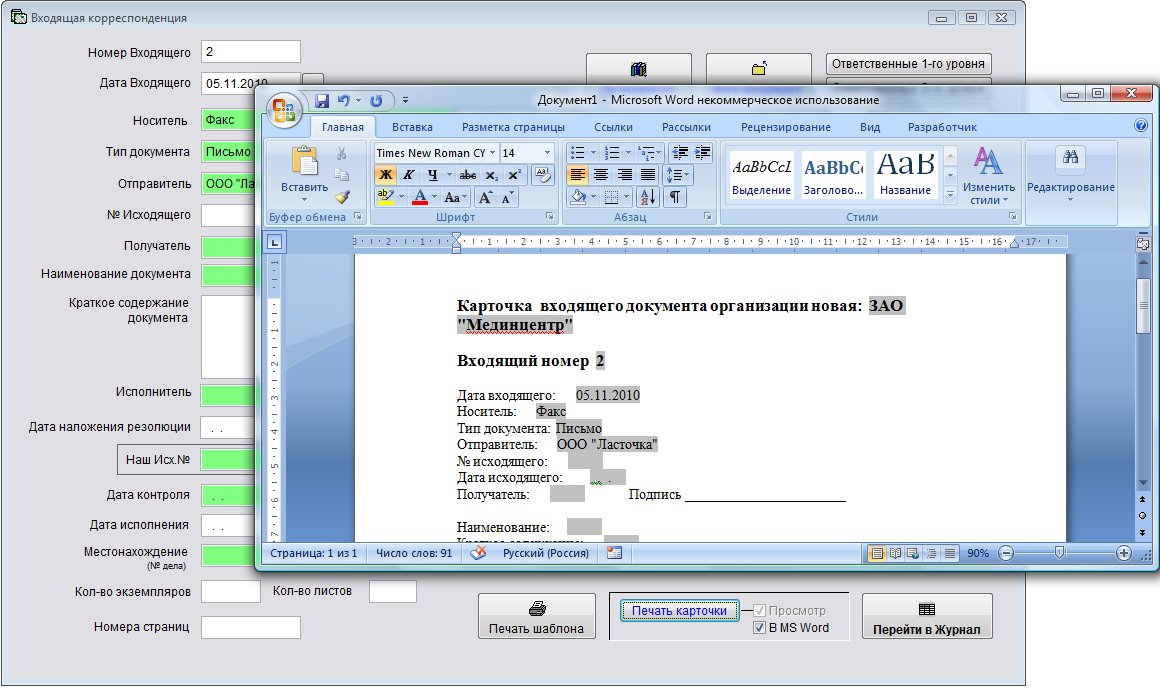Switch to print layout view in status bar
Image resolution: width=1160 pixels, height=688 pixels.
pos(877,553)
